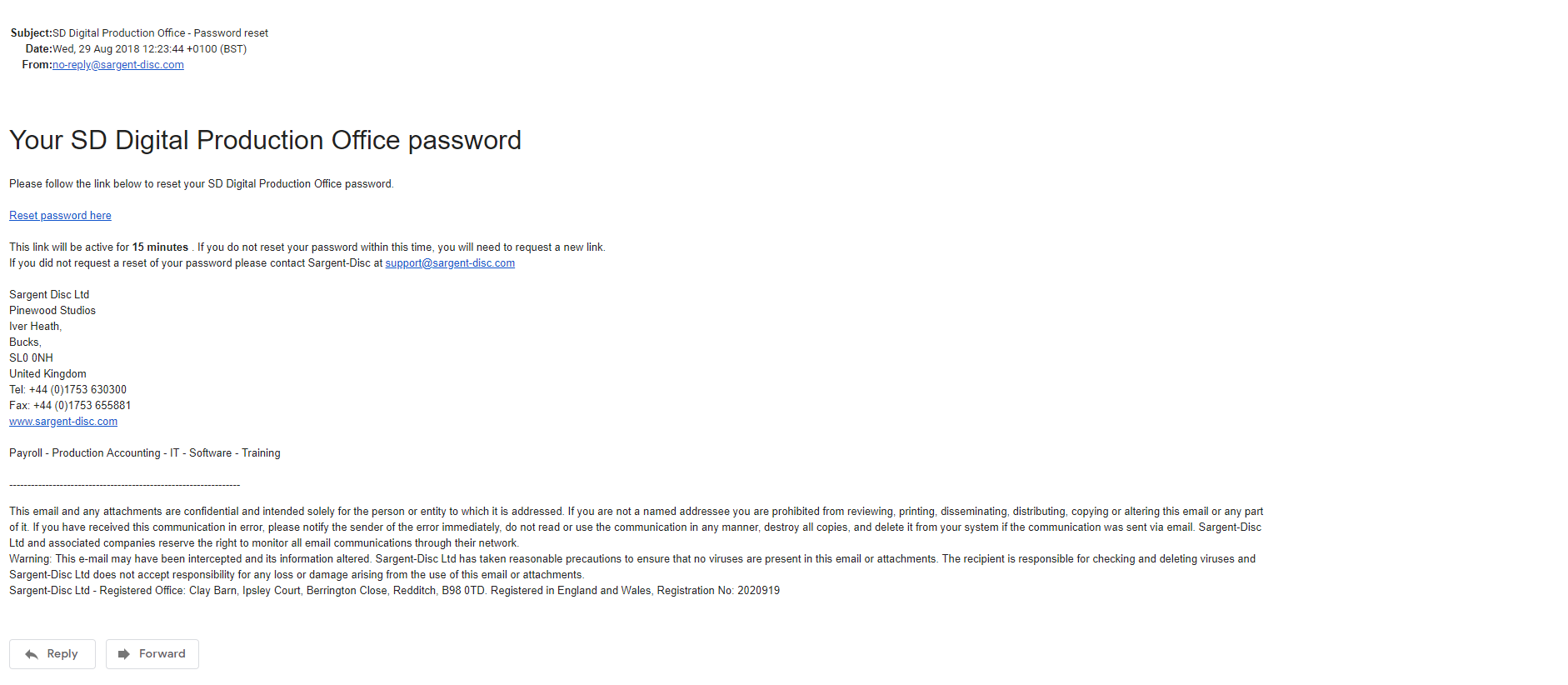1568x685 pixels.
Task: Click the Tel: +44 (0)1753 630300 line
Action: point(67,390)
